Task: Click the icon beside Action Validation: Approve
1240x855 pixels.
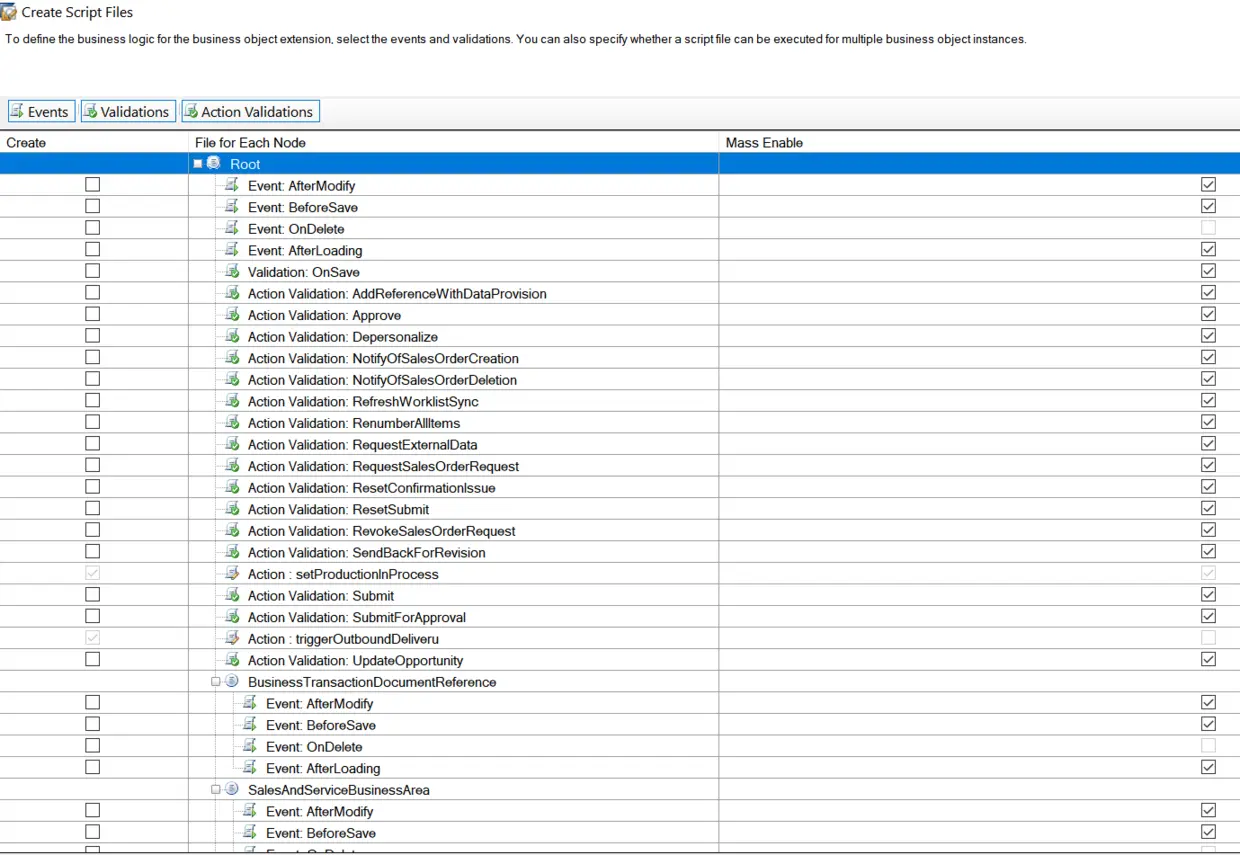Action: coord(232,315)
